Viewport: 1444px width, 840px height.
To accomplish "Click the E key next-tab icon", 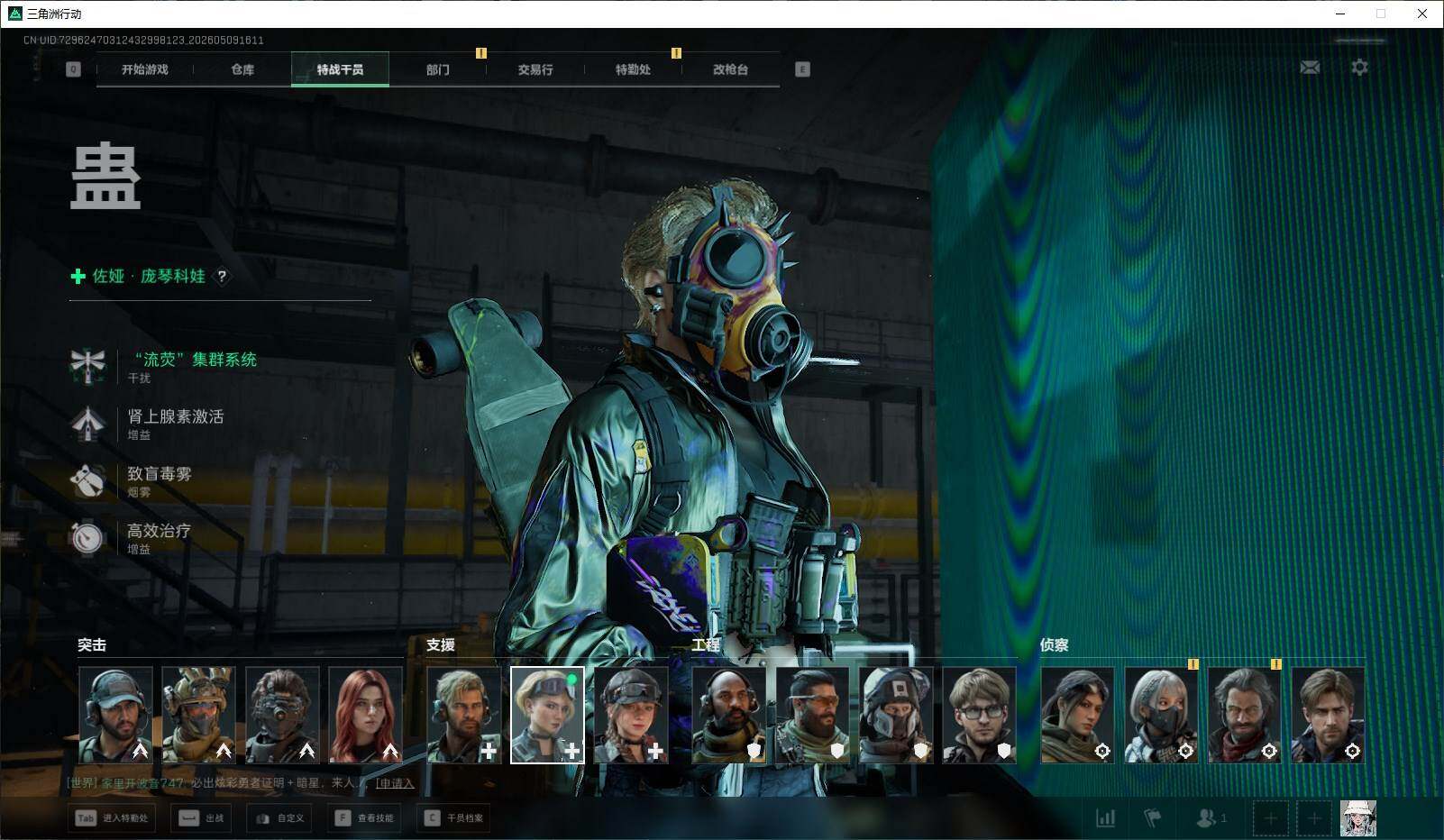I will pyautogui.click(x=802, y=69).
